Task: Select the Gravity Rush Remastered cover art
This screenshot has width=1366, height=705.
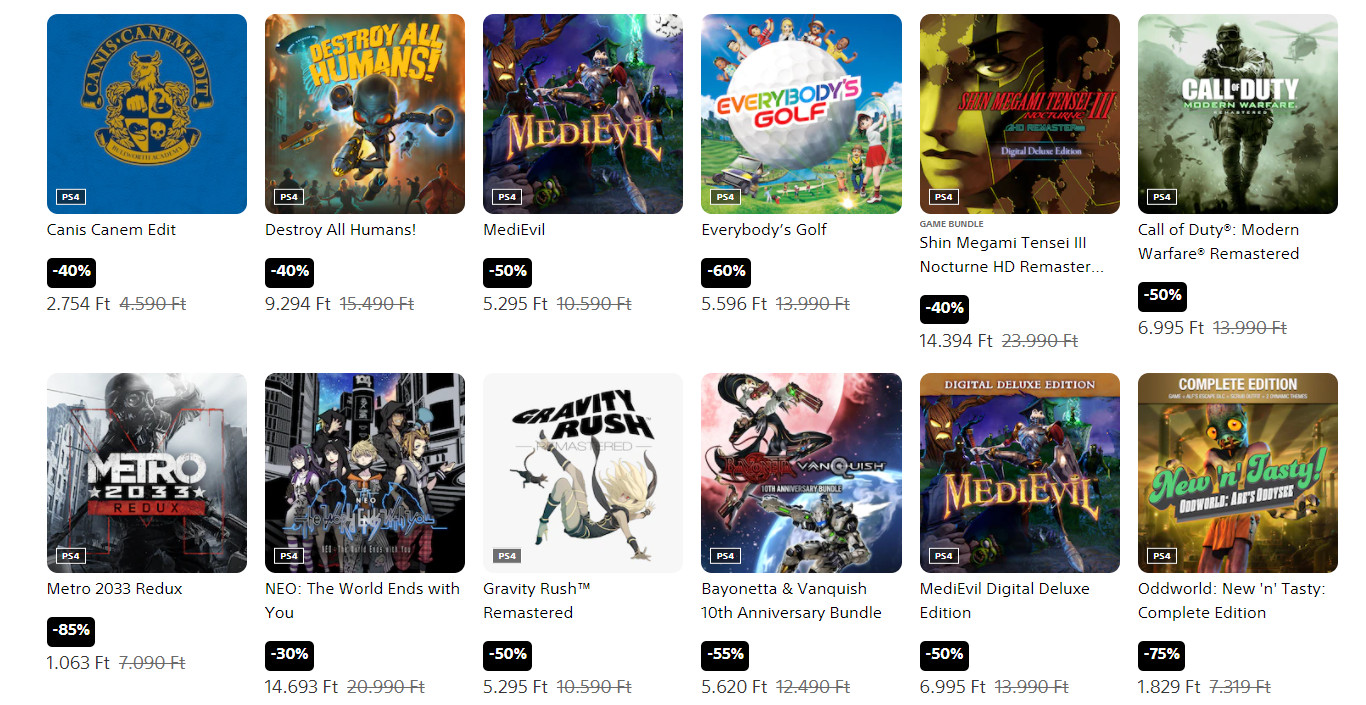Action: [x=583, y=473]
